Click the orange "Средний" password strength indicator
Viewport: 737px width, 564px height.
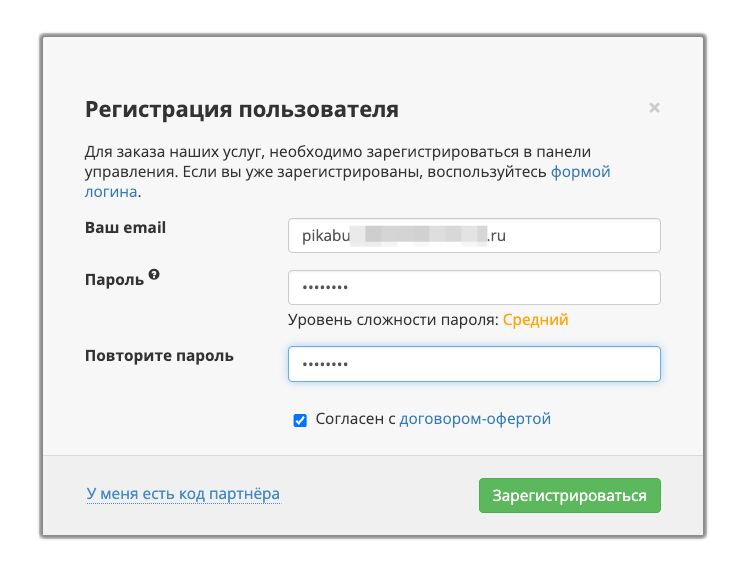pos(535,320)
